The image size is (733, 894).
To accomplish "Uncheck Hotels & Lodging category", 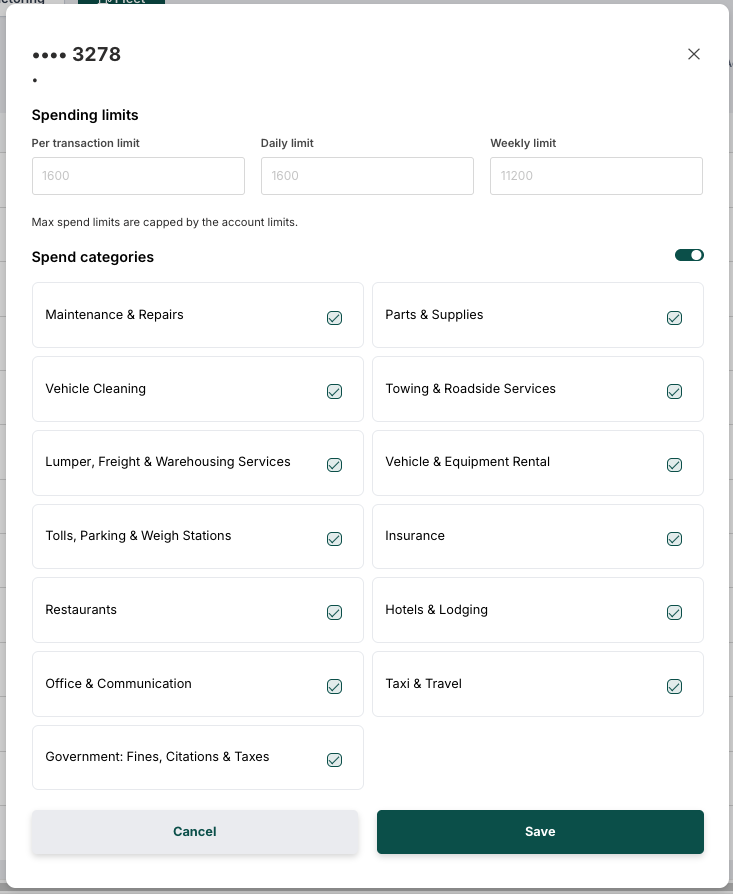I will pyautogui.click(x=674, y=613).
